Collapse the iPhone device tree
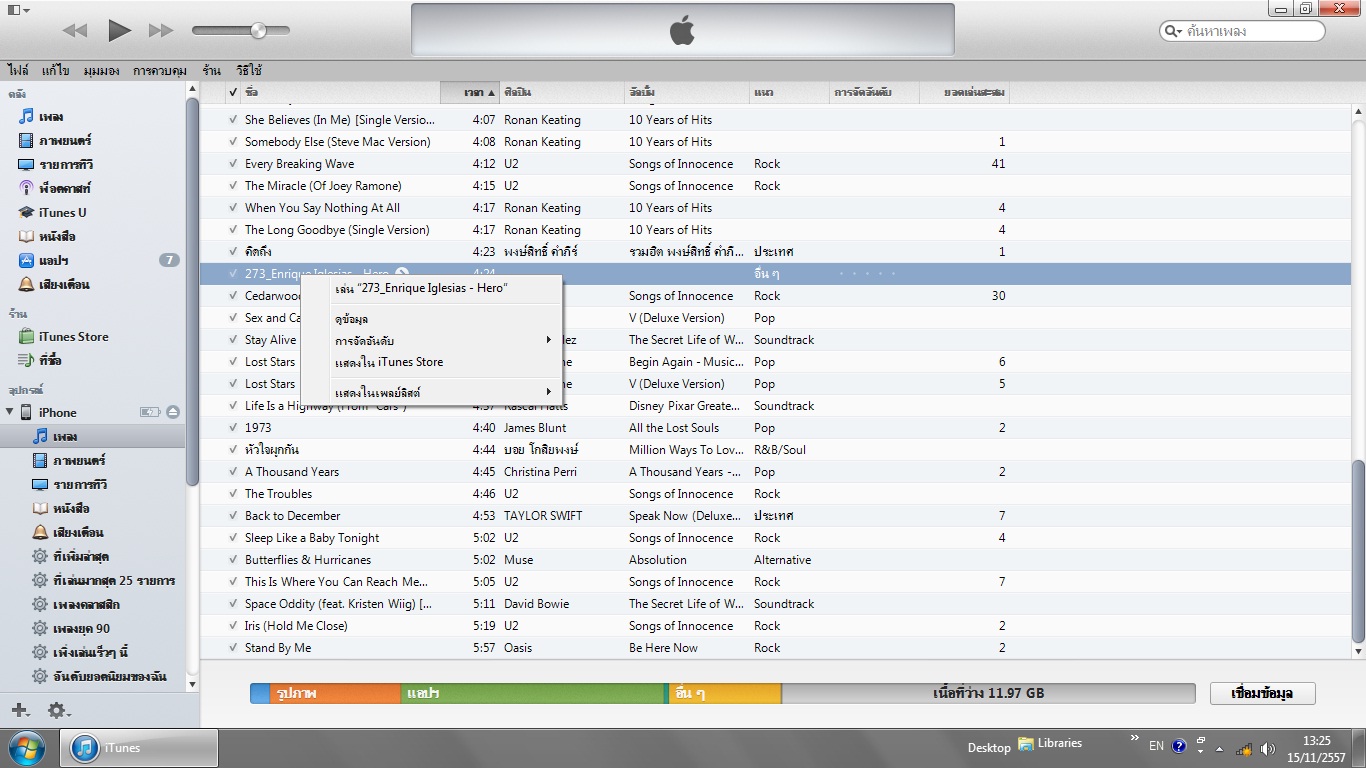Screen dimensions: 1366x768 tap(10, 412)
